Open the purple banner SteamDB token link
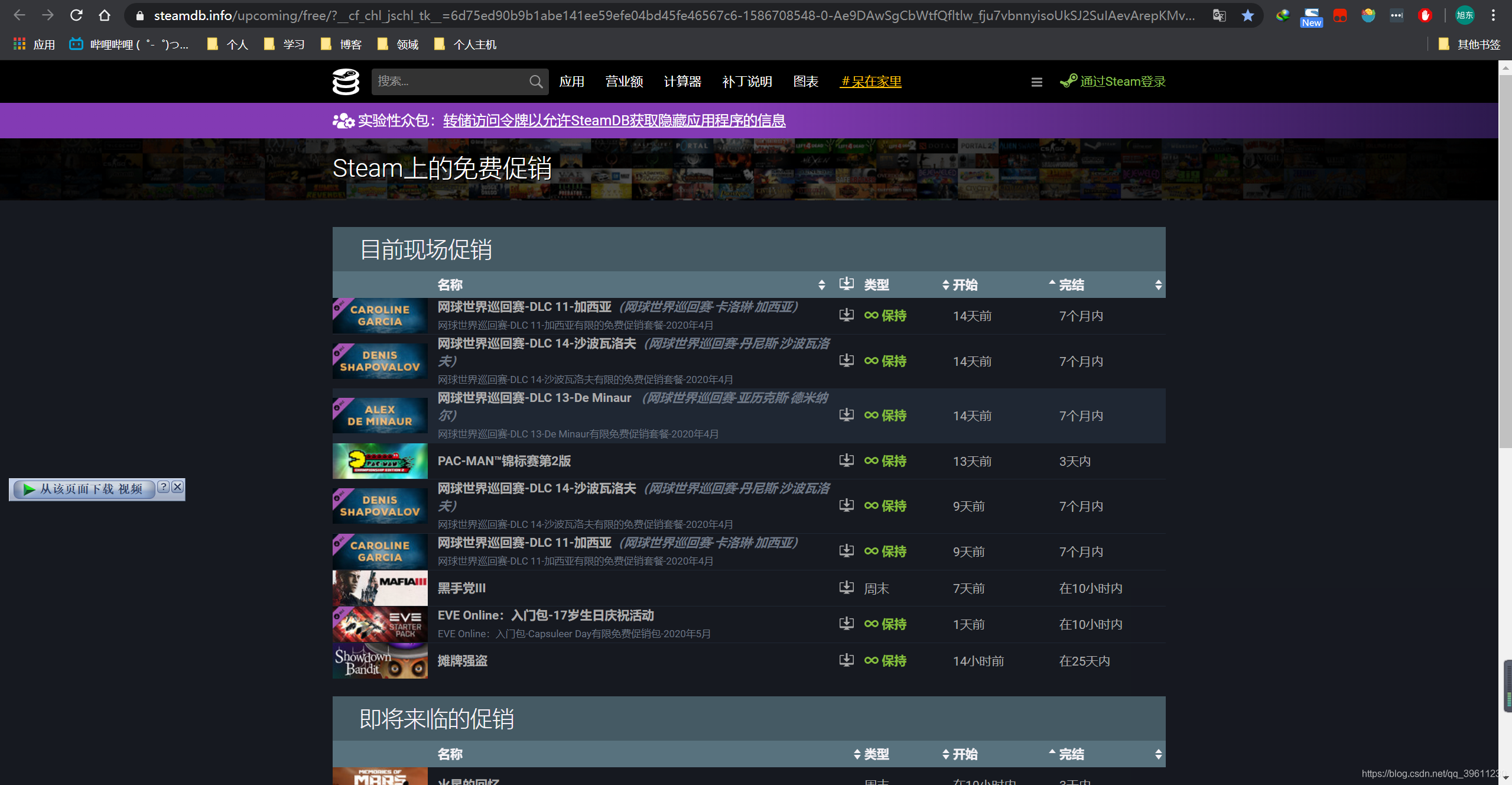 click(614, 121)
